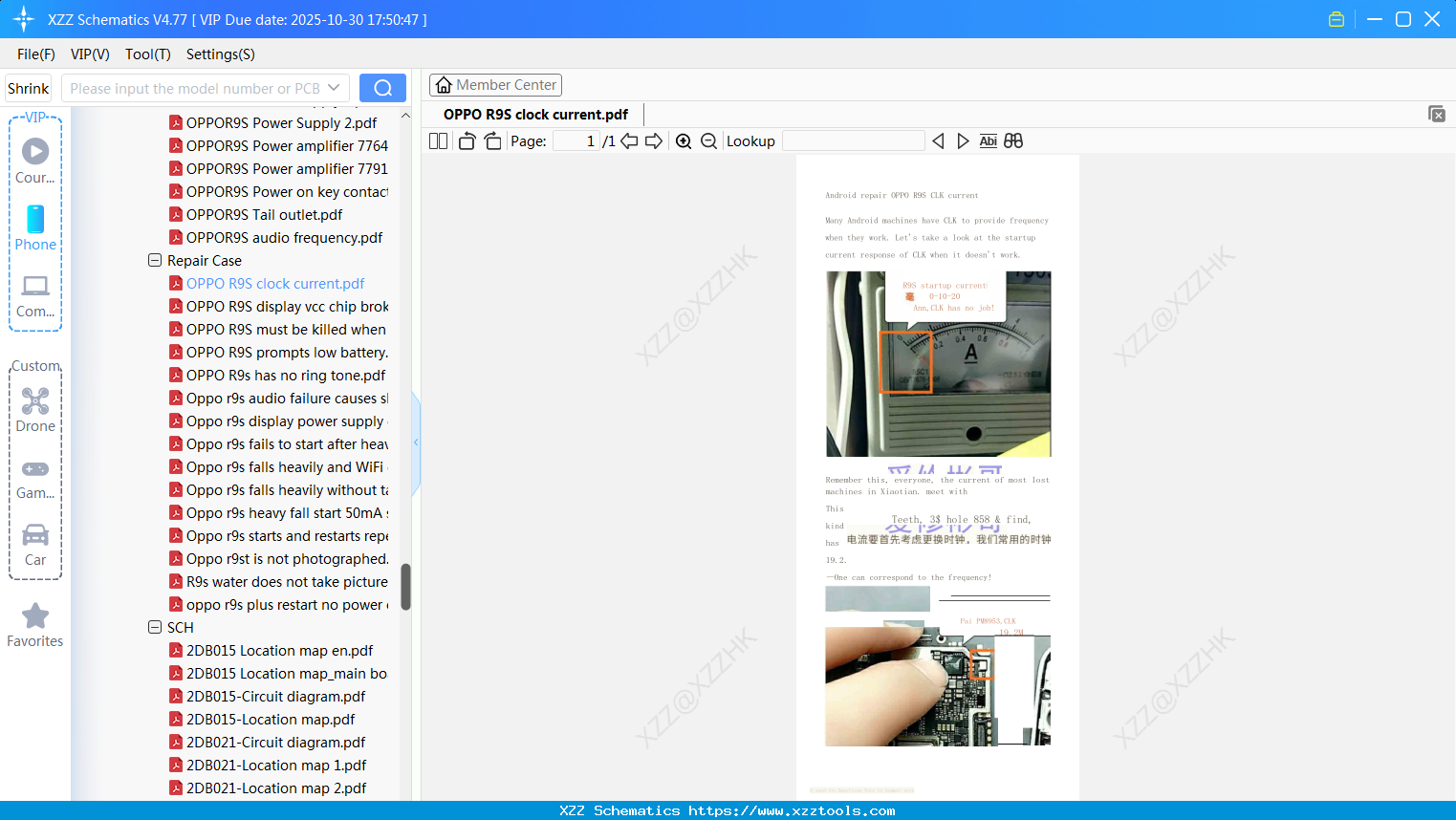Open the VIP(V) menu
Image resolution: width=1456 pixels, height=820 pixels.
90,54
